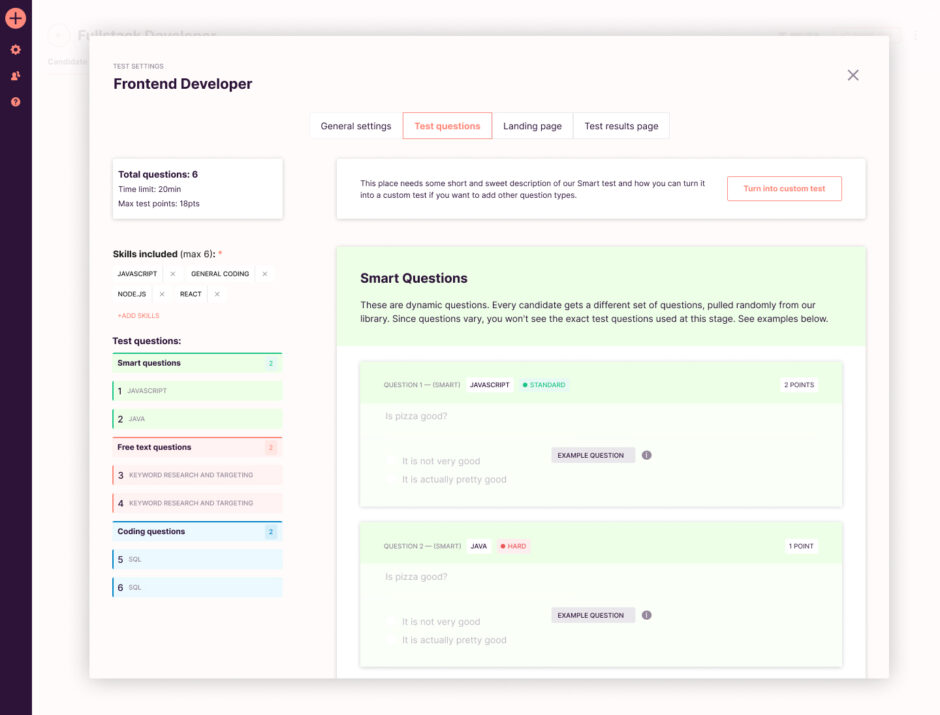Expand the Coding questions group header

pyautogui.click(x=197, y=531)
